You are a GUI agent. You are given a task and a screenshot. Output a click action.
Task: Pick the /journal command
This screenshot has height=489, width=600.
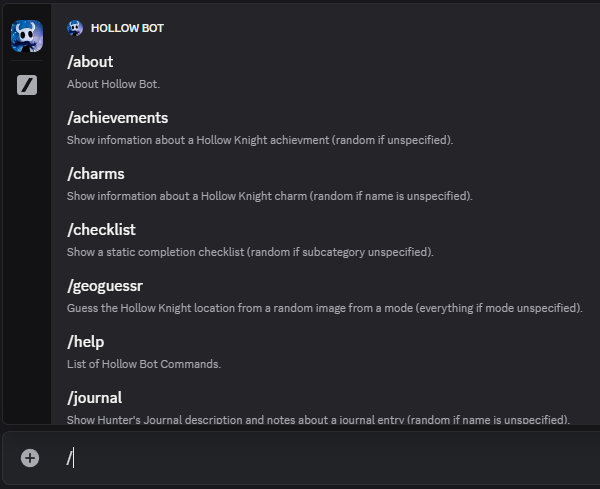(x=325, y=406)
